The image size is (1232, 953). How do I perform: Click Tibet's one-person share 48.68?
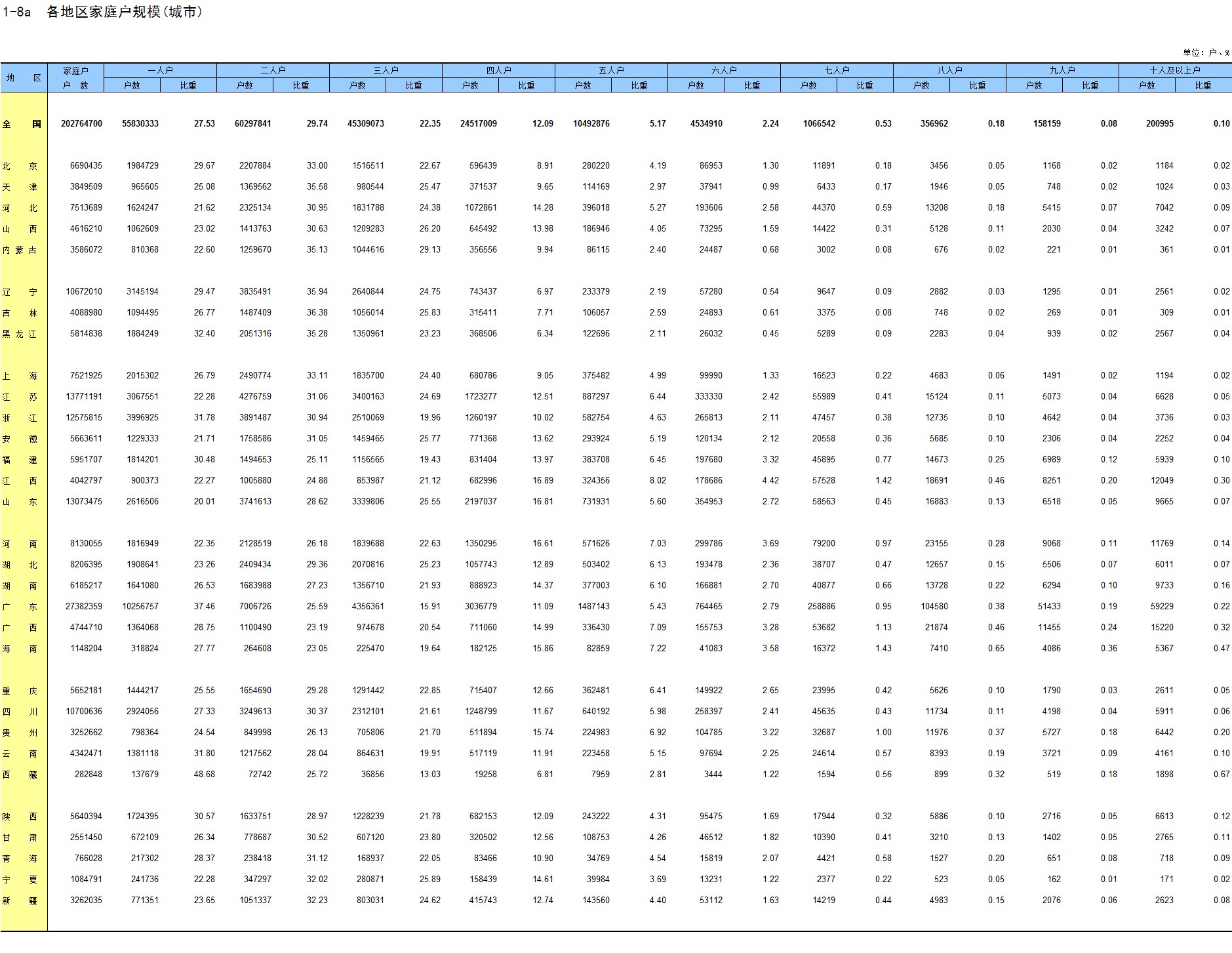(x=204, y=775)
